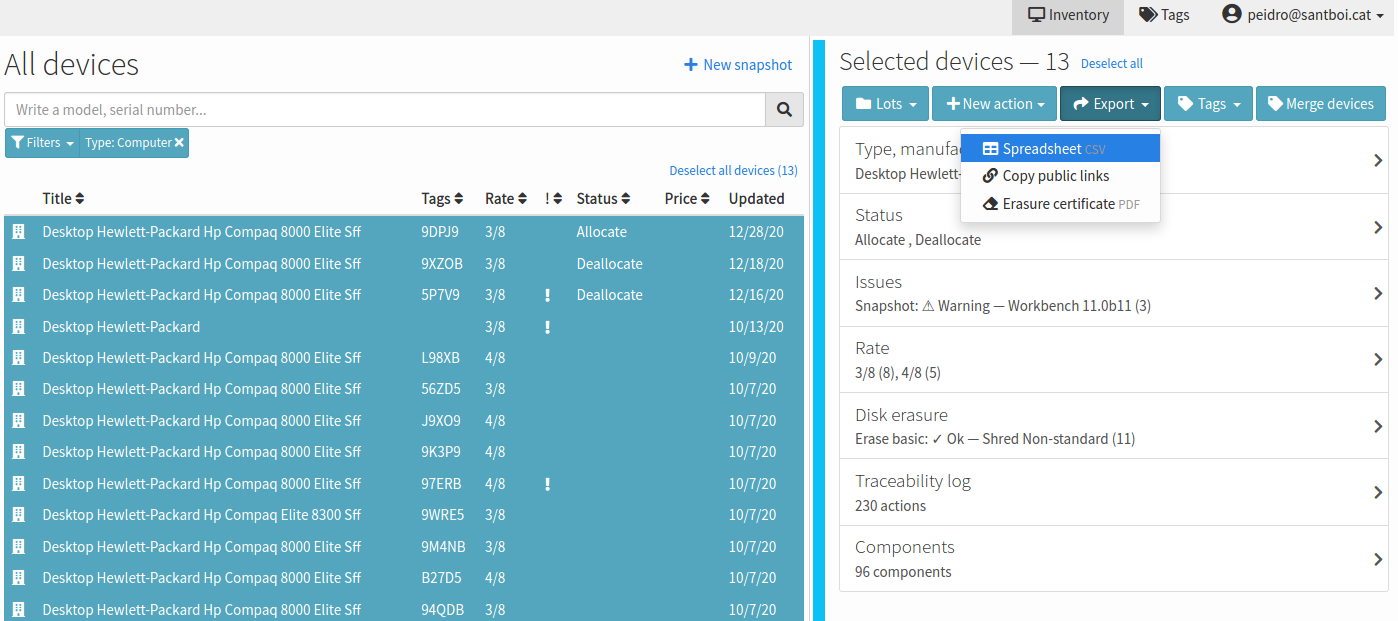The image size is (1398, 621).
Task: Collapse the Export dropdown button
Action: click(x=1110, y=104)
